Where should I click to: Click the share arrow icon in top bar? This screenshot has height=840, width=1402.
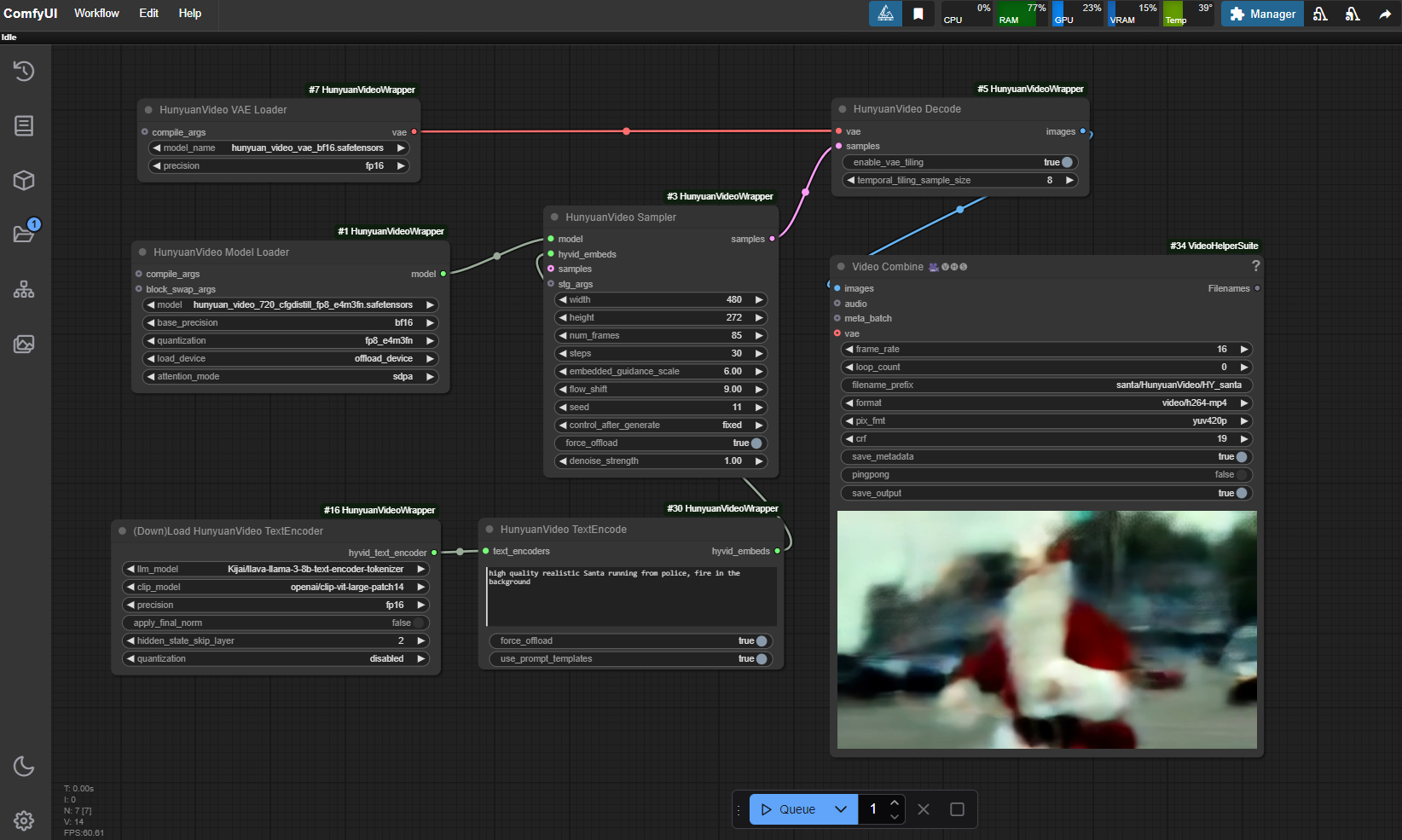pyautogui.click(x=1385, y=14)
